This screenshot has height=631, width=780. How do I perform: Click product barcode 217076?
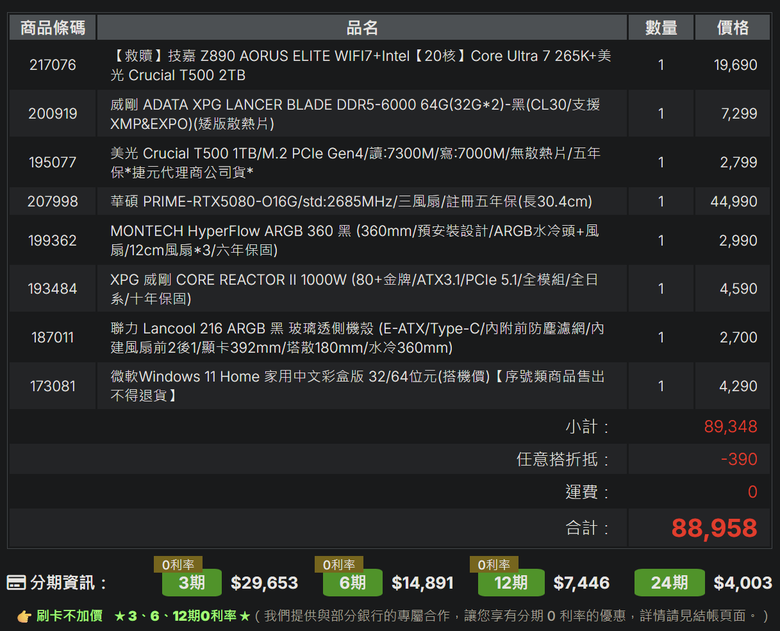point(52,65)
